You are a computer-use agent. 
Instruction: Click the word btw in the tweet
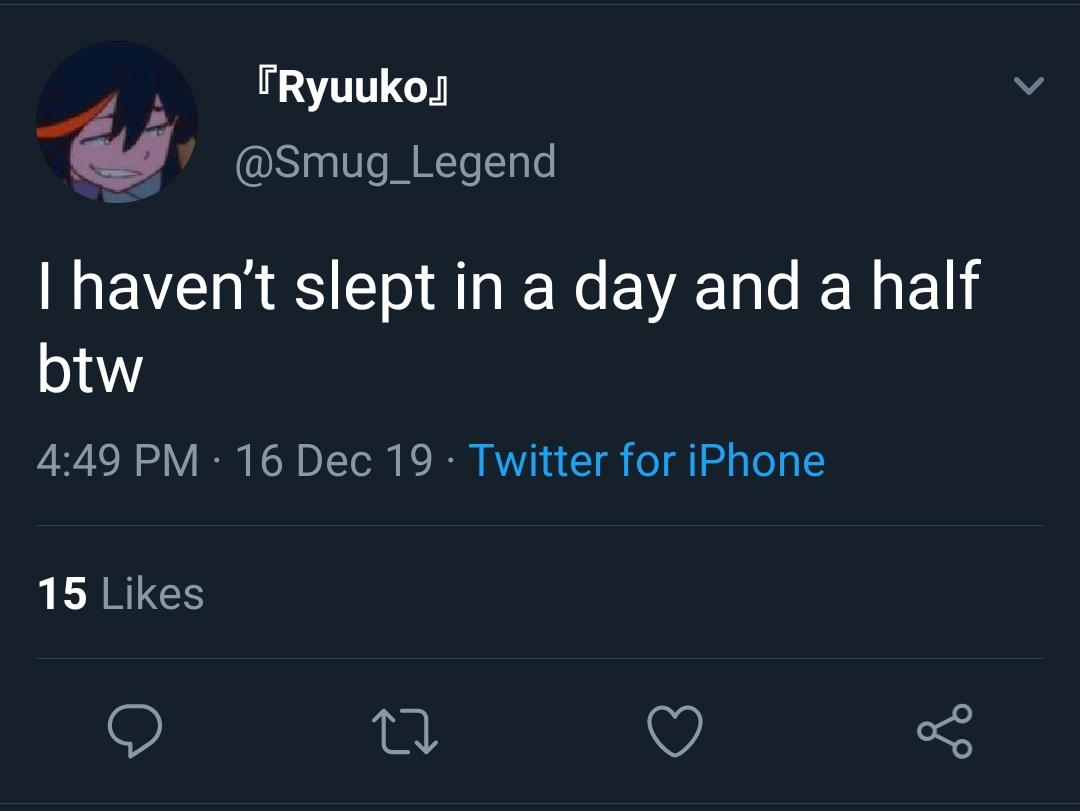coord(90,369)
